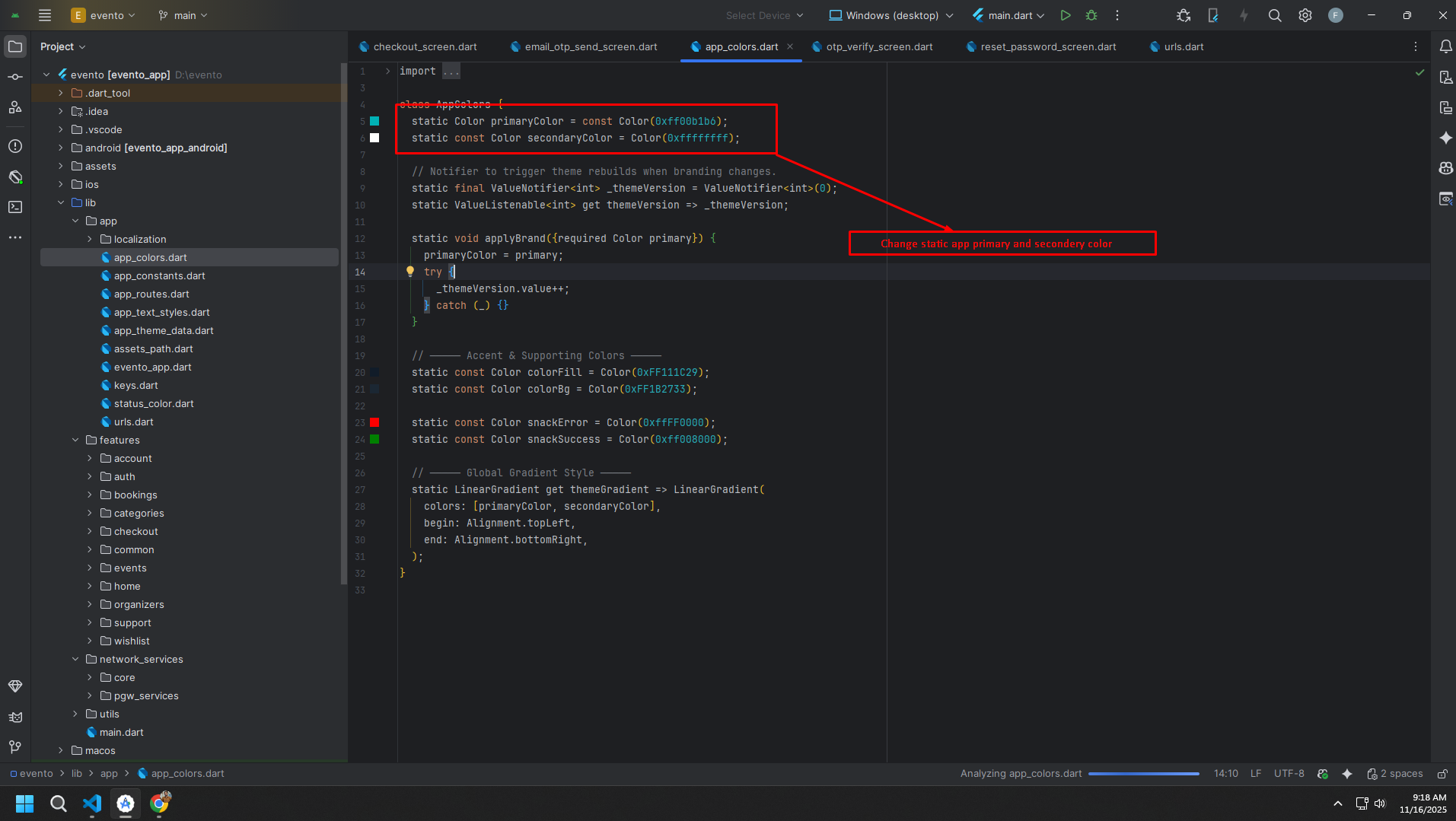This screenshot has height=821, width=1456.
Task: Open the Gemini AI assistant panel
Action: (x=1445, y=138)
